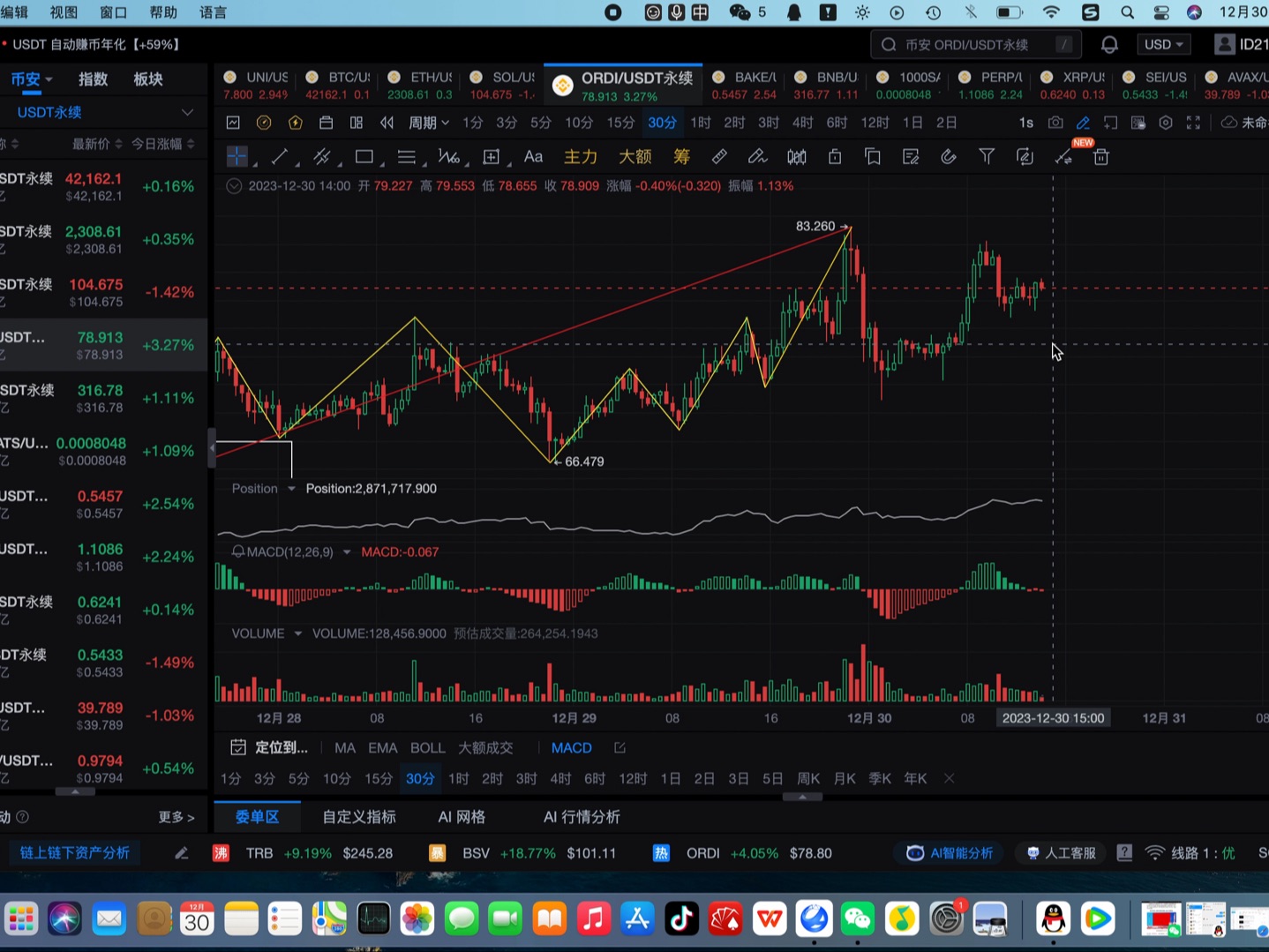Select the trend line drawing tool
Screen dimensions: 1269x952
(x=280, y=157)
